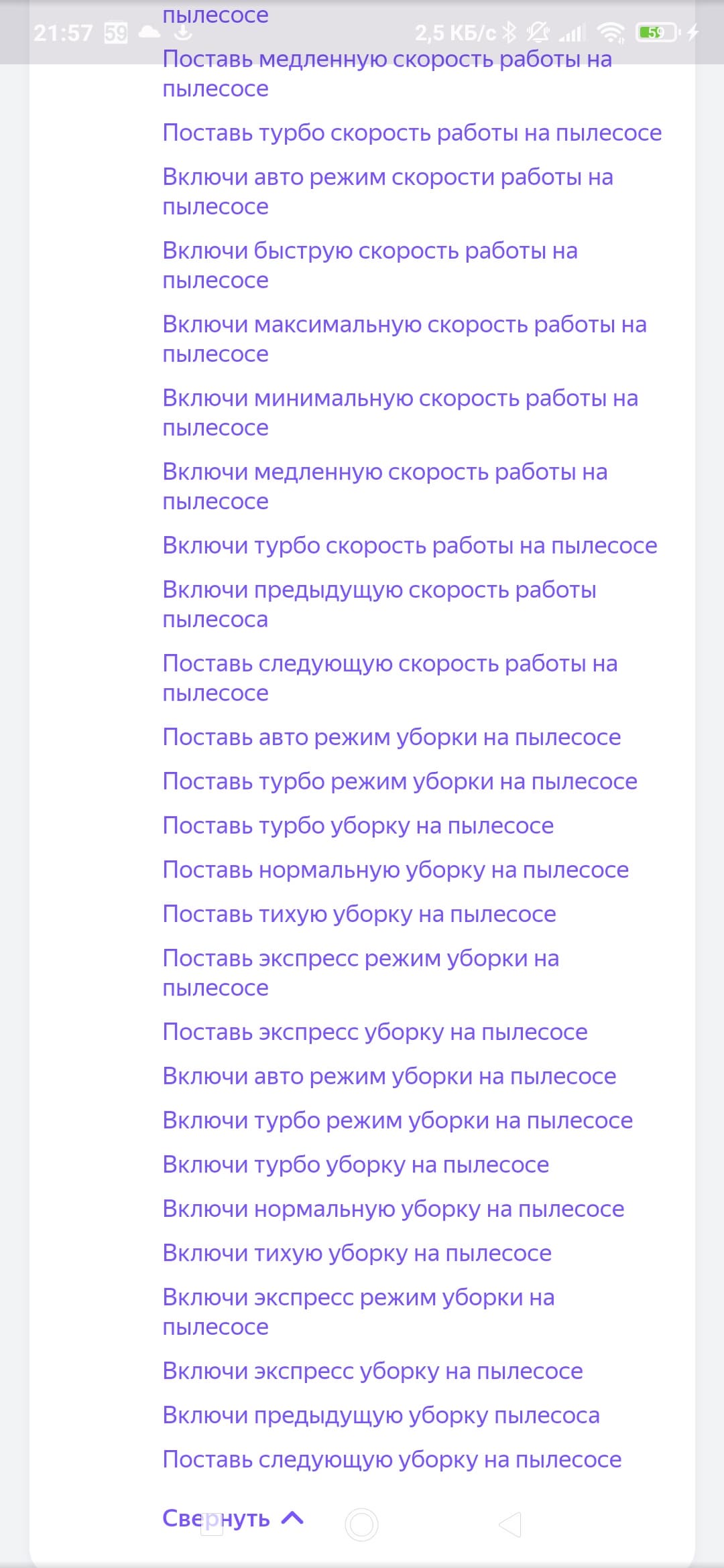Tap "Включи предыдущую уборку пылесоса"
724x1568 pixels.
click(x=381, y=1415)
